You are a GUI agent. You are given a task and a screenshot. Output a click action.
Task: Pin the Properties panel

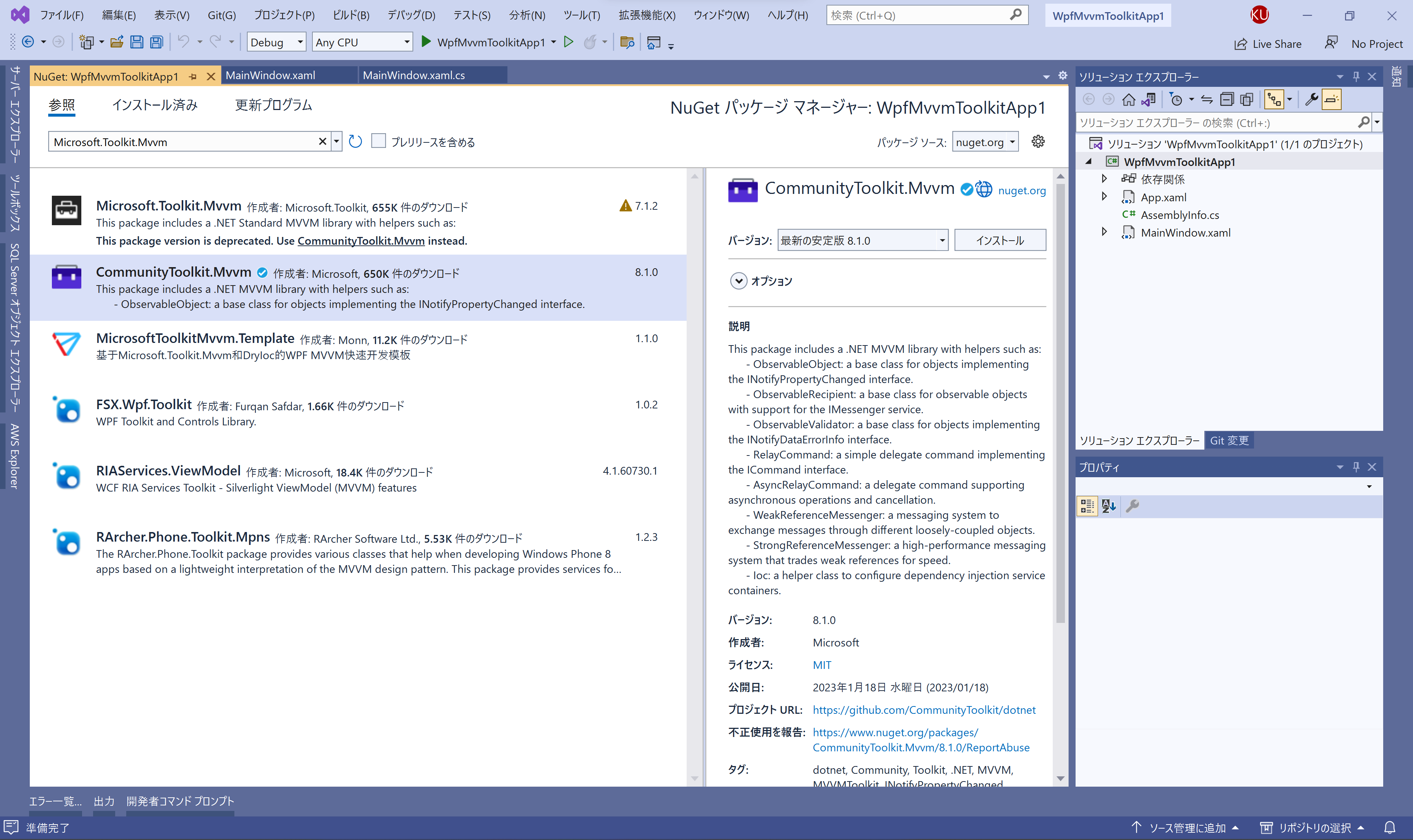point(1356,467)
